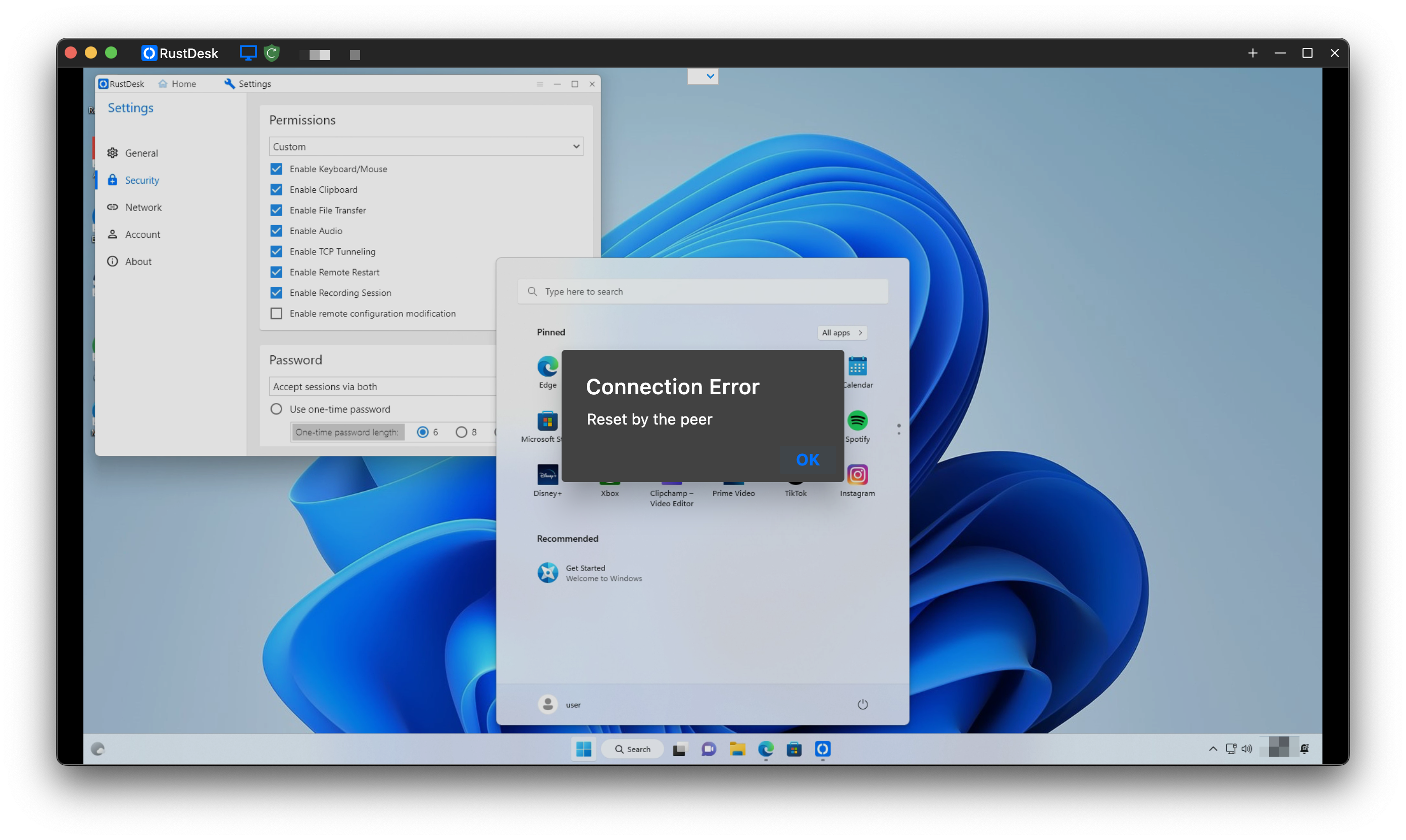This screenshot has width=1406, height=840.
Task: Show hidden icons chevron in system tray
Action: pos(1213,749)
